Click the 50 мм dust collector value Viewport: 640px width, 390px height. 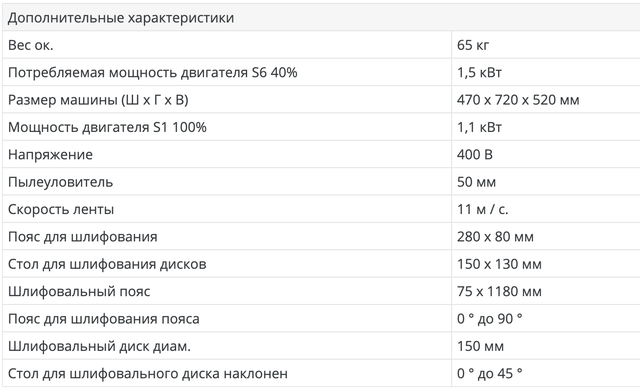(x=476, y=182)
